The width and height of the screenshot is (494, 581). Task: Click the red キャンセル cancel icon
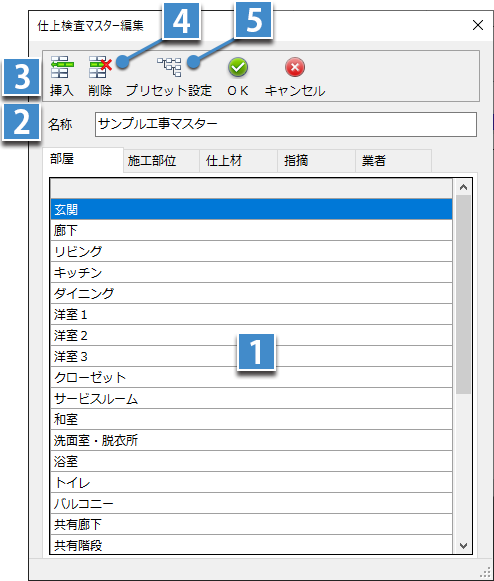coord(295,67)
